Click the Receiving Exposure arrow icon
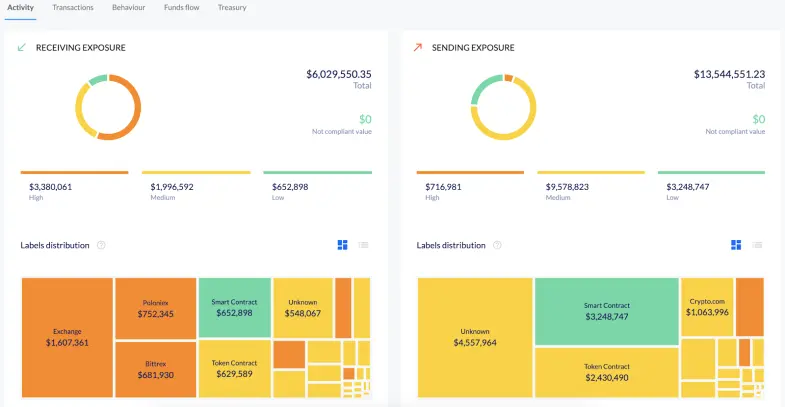The width and height of the screenshot is (785, 407). click(22, 48)
